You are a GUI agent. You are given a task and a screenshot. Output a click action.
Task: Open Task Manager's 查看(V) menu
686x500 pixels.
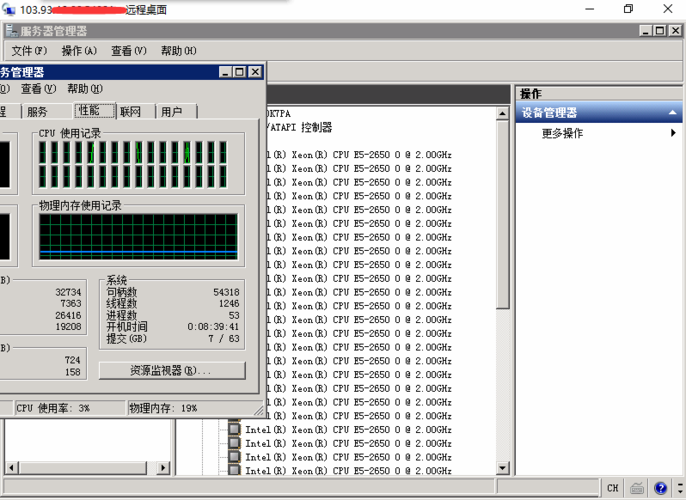[x=38, y=89]
